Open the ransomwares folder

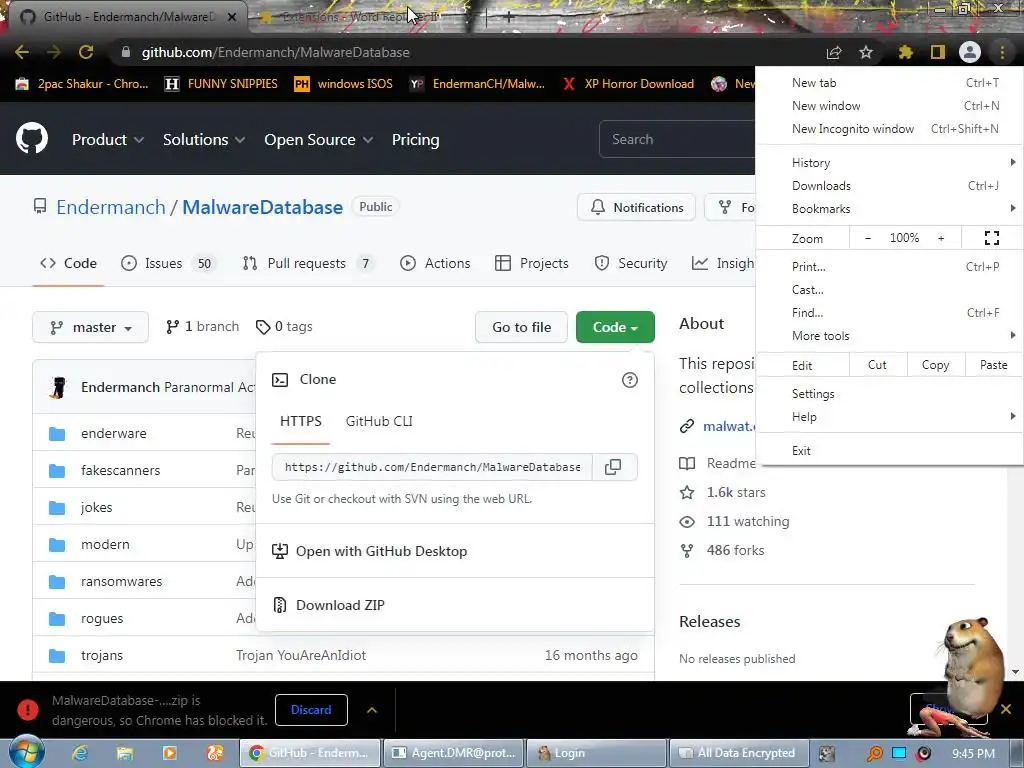pos(121,581)
